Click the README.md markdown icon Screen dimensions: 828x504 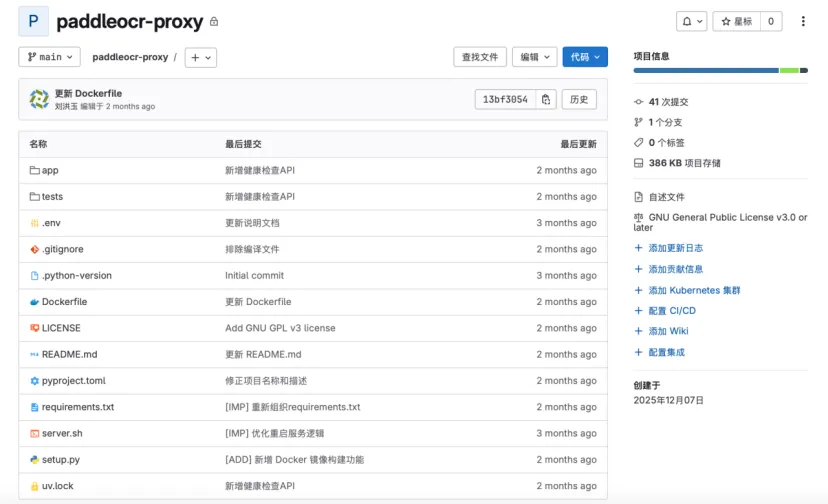[x=34, y=354]
